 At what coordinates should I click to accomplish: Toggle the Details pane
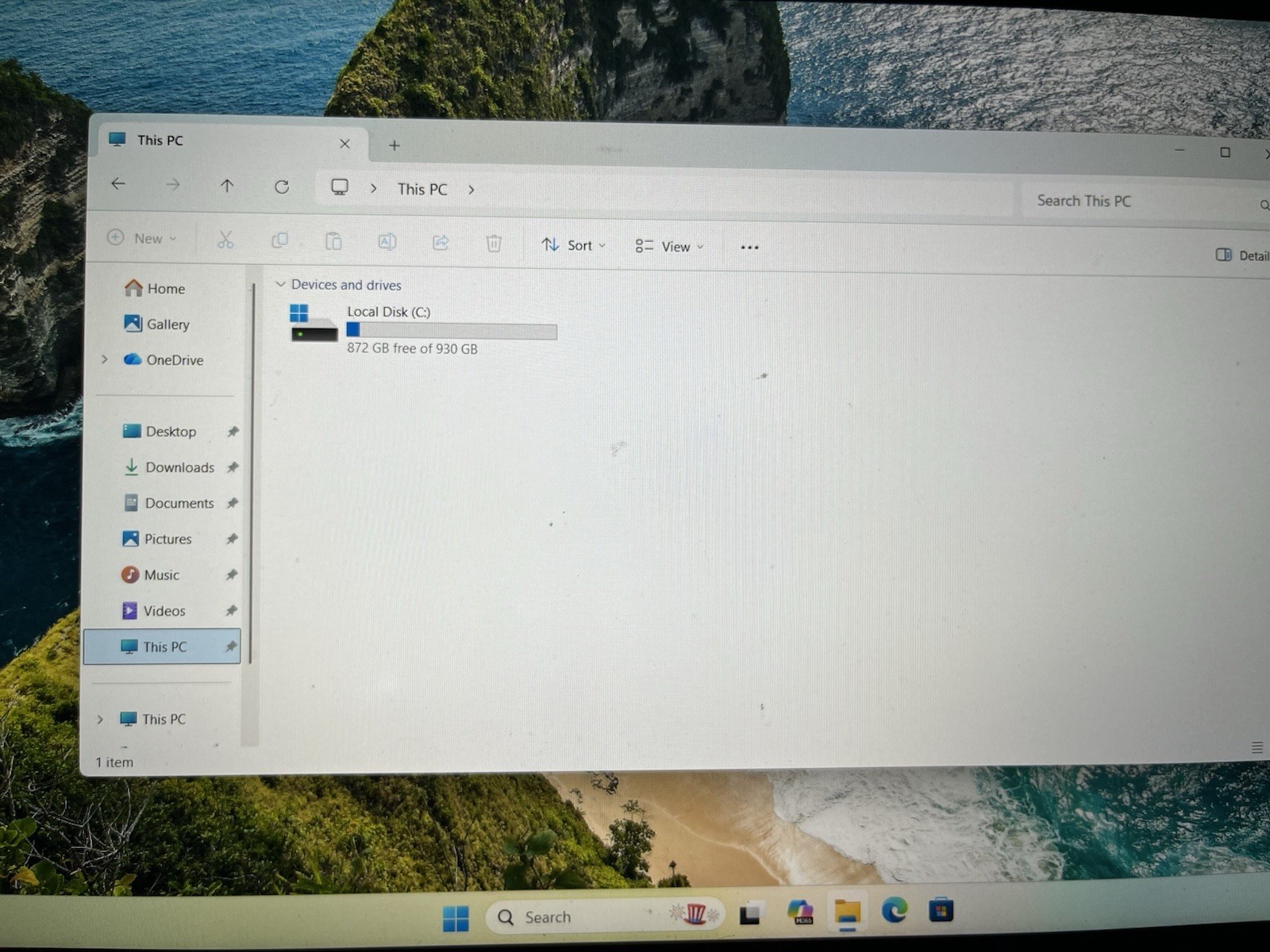[1243, 255]
